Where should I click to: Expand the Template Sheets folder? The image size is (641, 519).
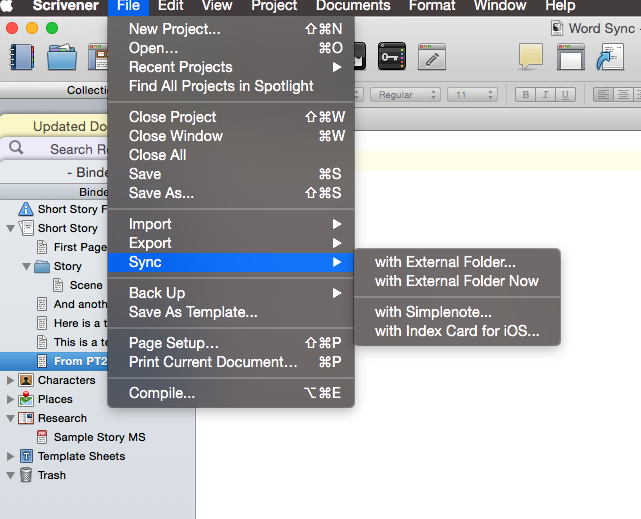click(10, 456)
